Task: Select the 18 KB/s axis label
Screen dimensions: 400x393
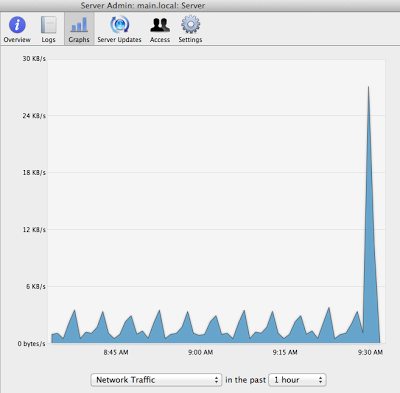Action: (x=34, y=172)
